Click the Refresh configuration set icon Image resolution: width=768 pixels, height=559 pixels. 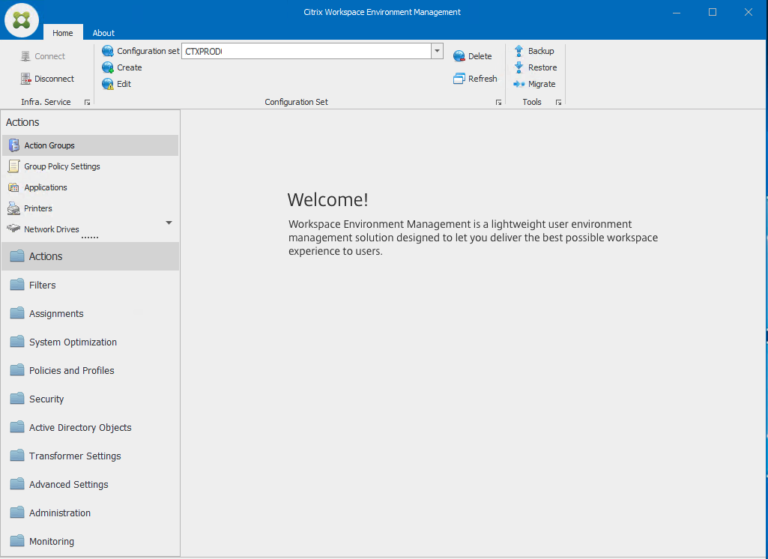459,78
